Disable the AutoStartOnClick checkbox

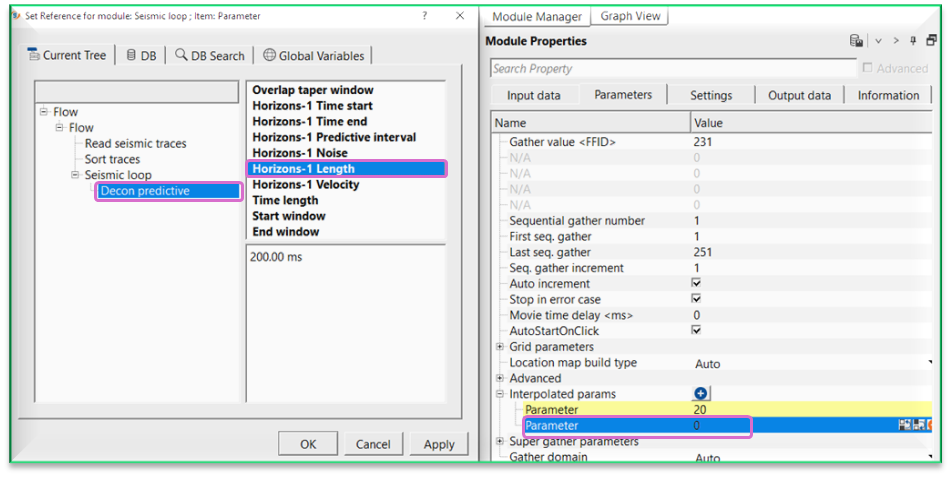[x=696, y=330]
